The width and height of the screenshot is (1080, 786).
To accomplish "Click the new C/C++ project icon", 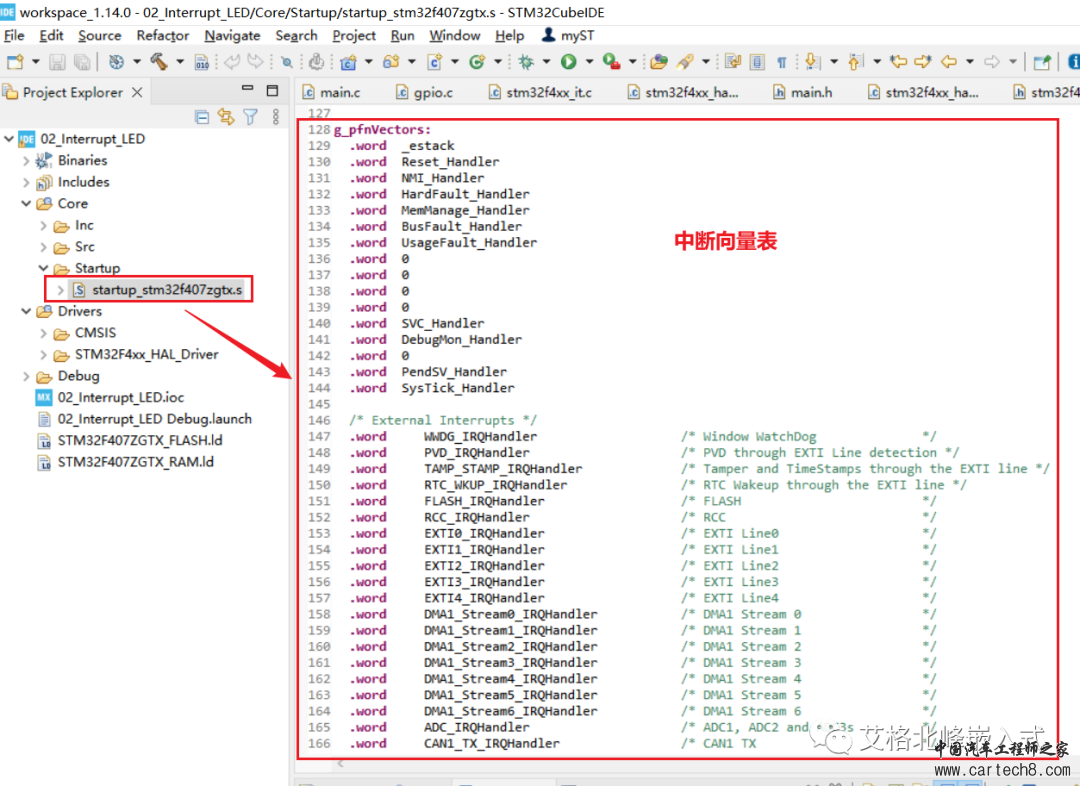I will (349, 62).
